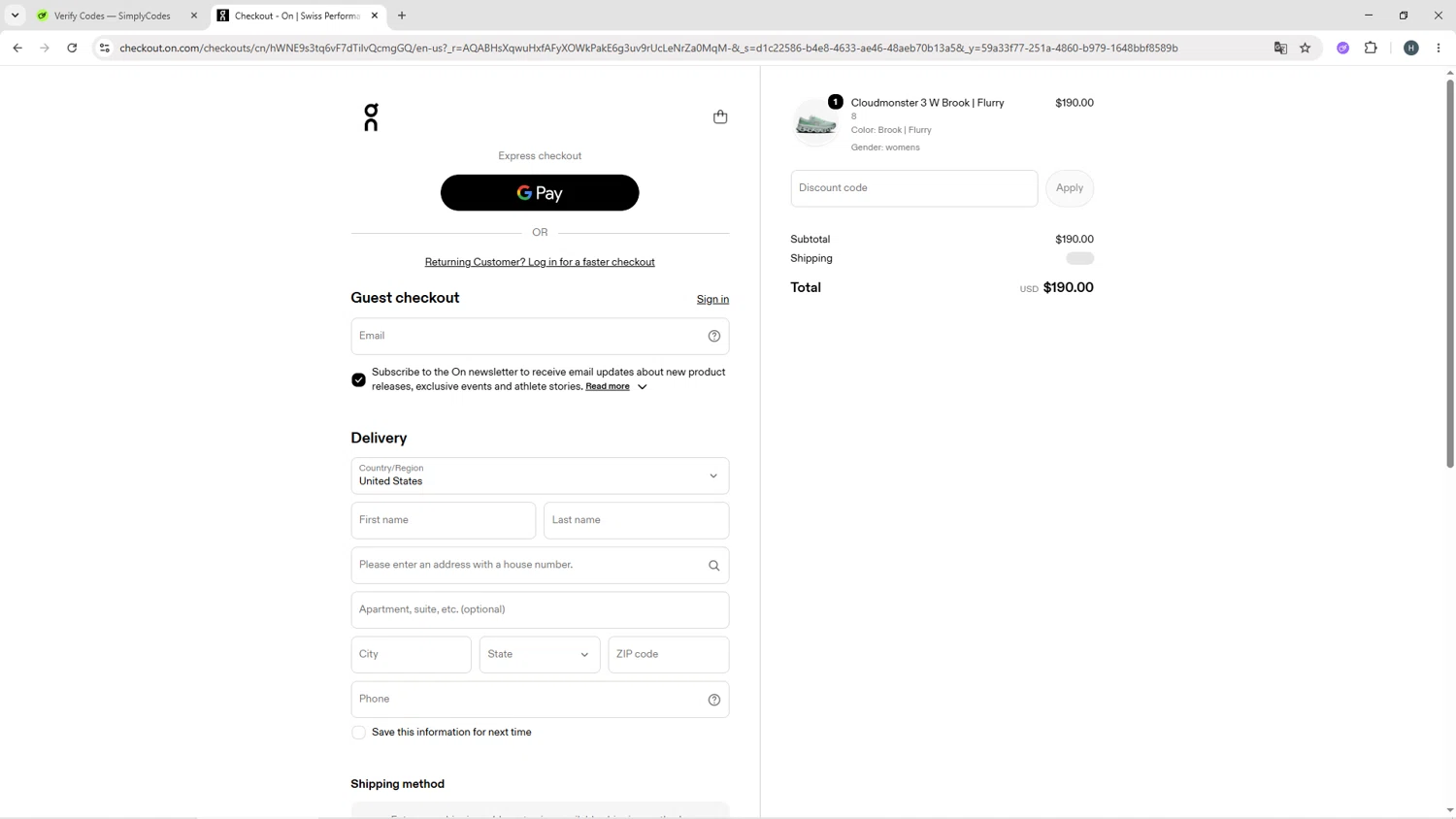This screenshot has width=1456, height=819.
Task: Open Returning Customer log in link
Action: point(540,262)
